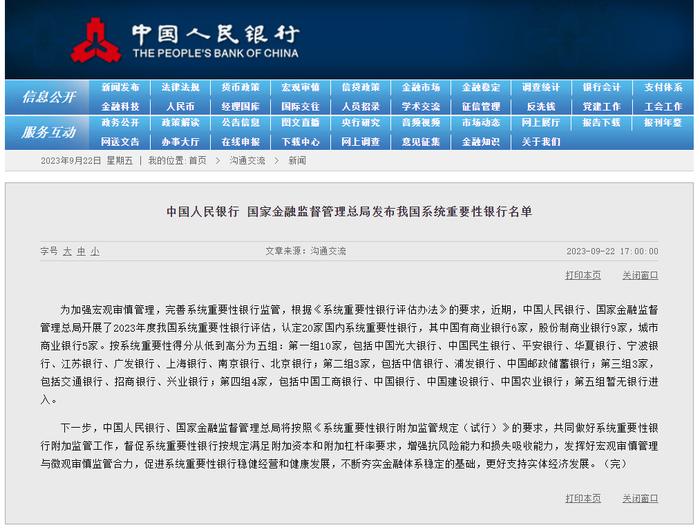Go to 人民币 section
The width and height of the screenshot is (700, 532).
tap(180, 107)
